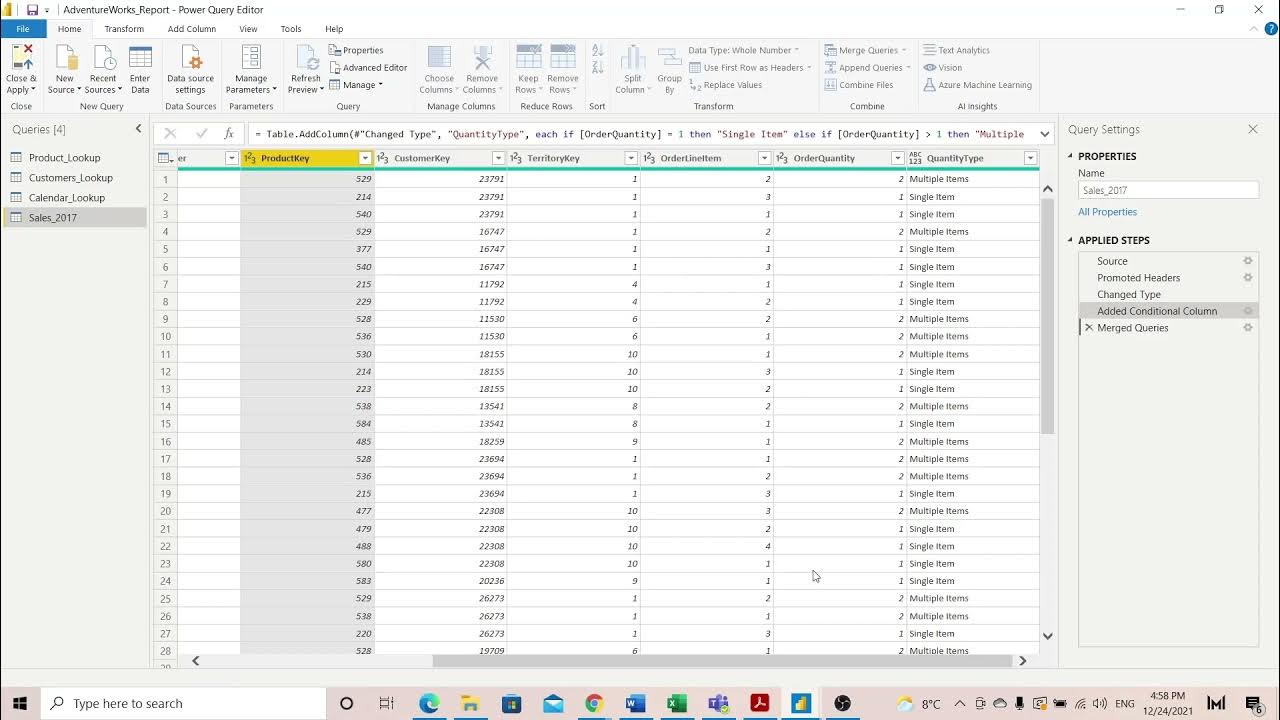
Task: Switch to the Help tab
Action: (334, 29)
